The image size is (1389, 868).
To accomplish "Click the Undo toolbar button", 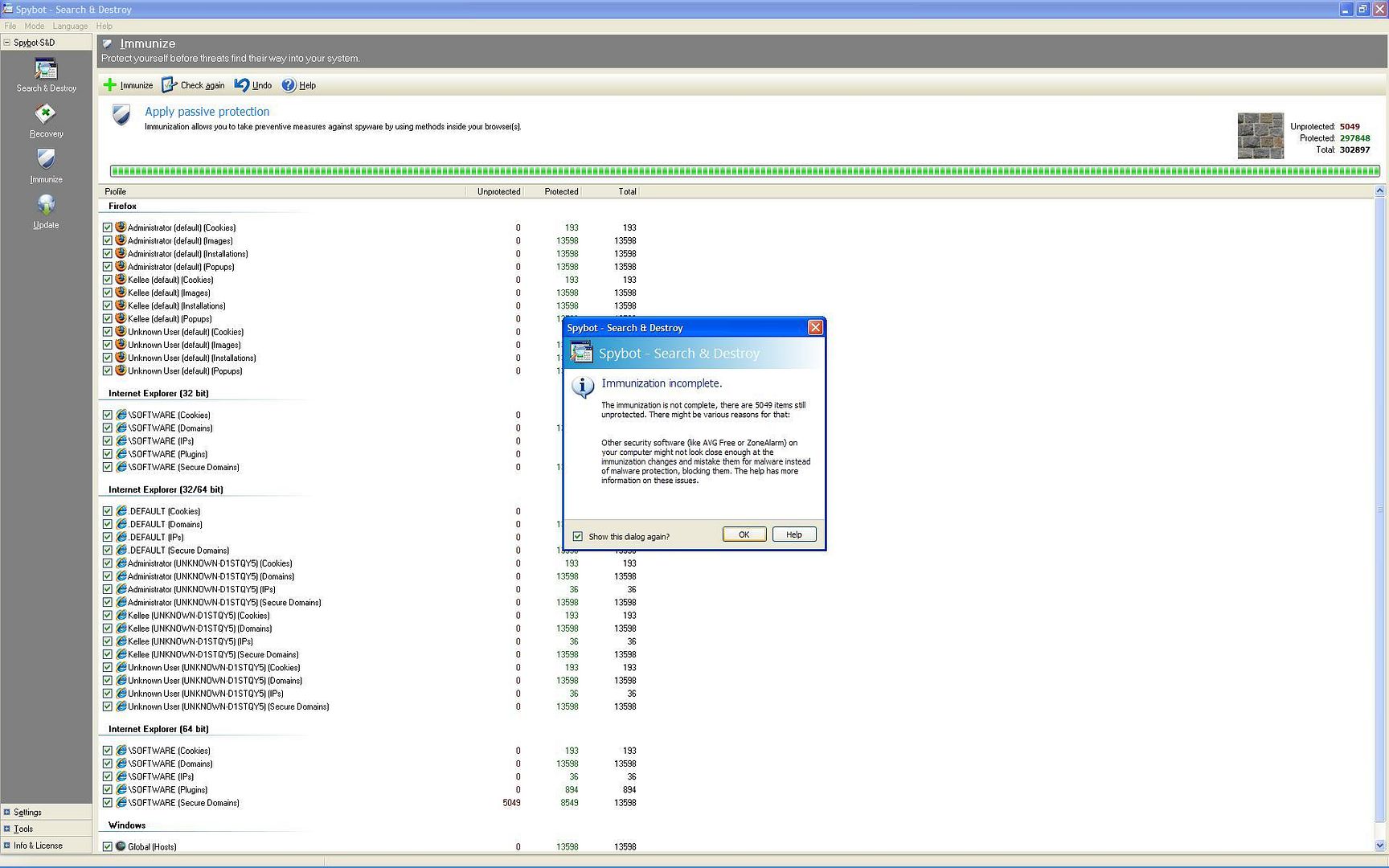I will click(x=253, y=85).
